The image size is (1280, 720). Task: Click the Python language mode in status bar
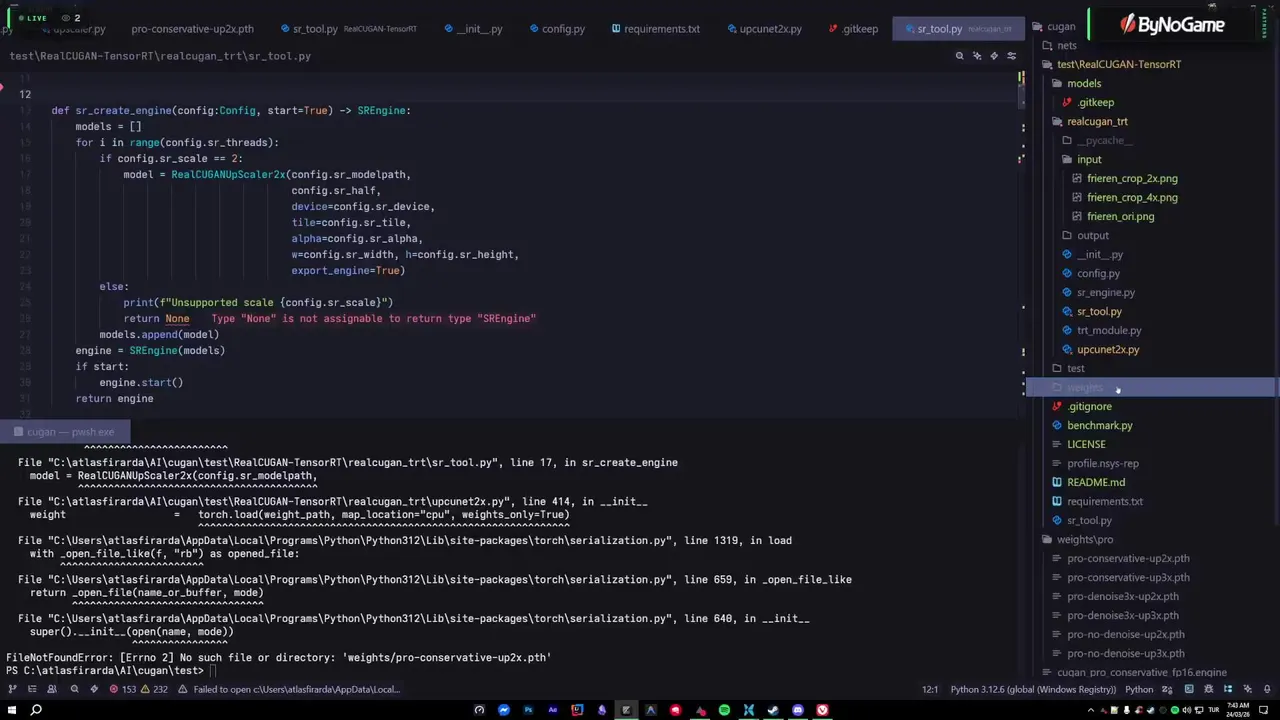1139,689
